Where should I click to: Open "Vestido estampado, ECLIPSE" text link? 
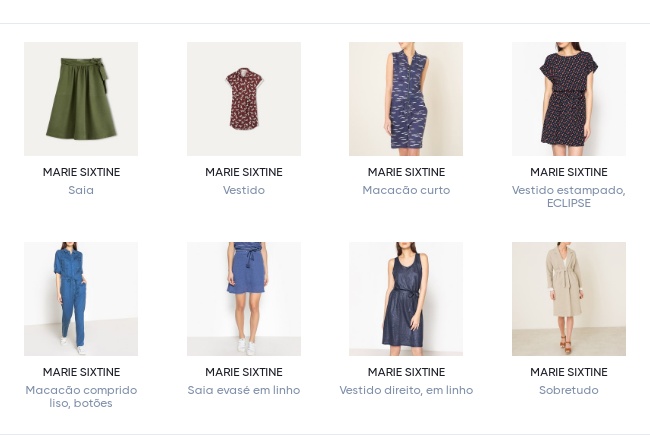[x=569, y=196]
